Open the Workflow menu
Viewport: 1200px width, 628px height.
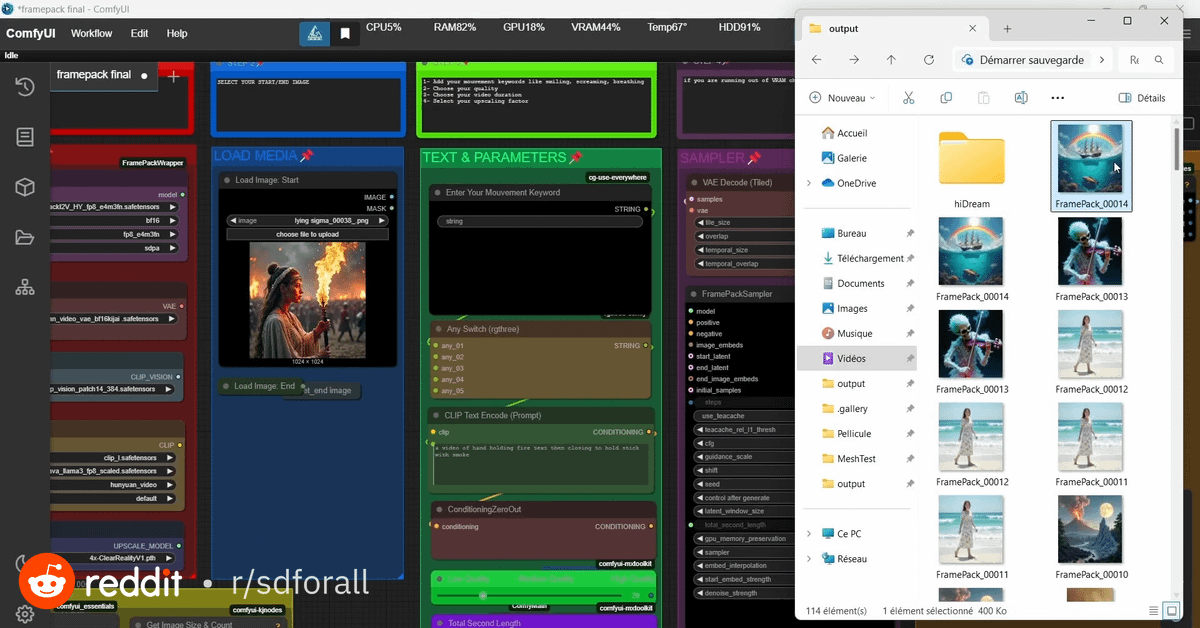pyautogui.click(x=92, y=33)
